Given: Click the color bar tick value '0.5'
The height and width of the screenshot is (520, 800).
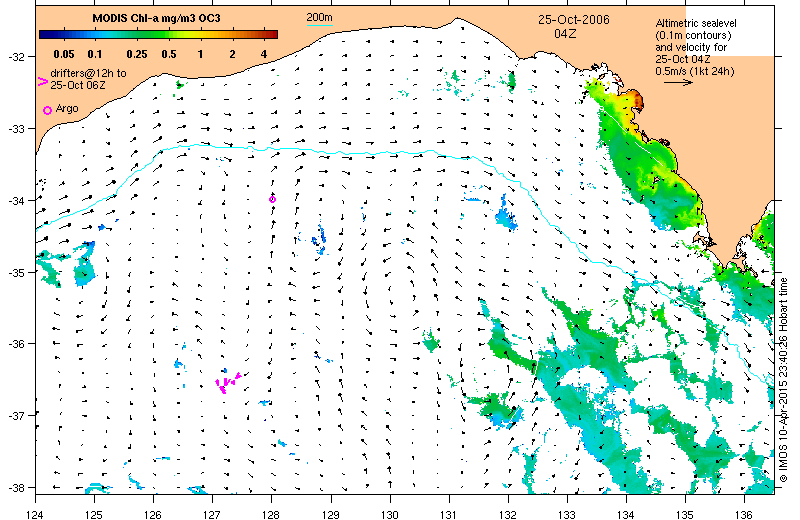Looking at the screenshot, I should (169, 54).
